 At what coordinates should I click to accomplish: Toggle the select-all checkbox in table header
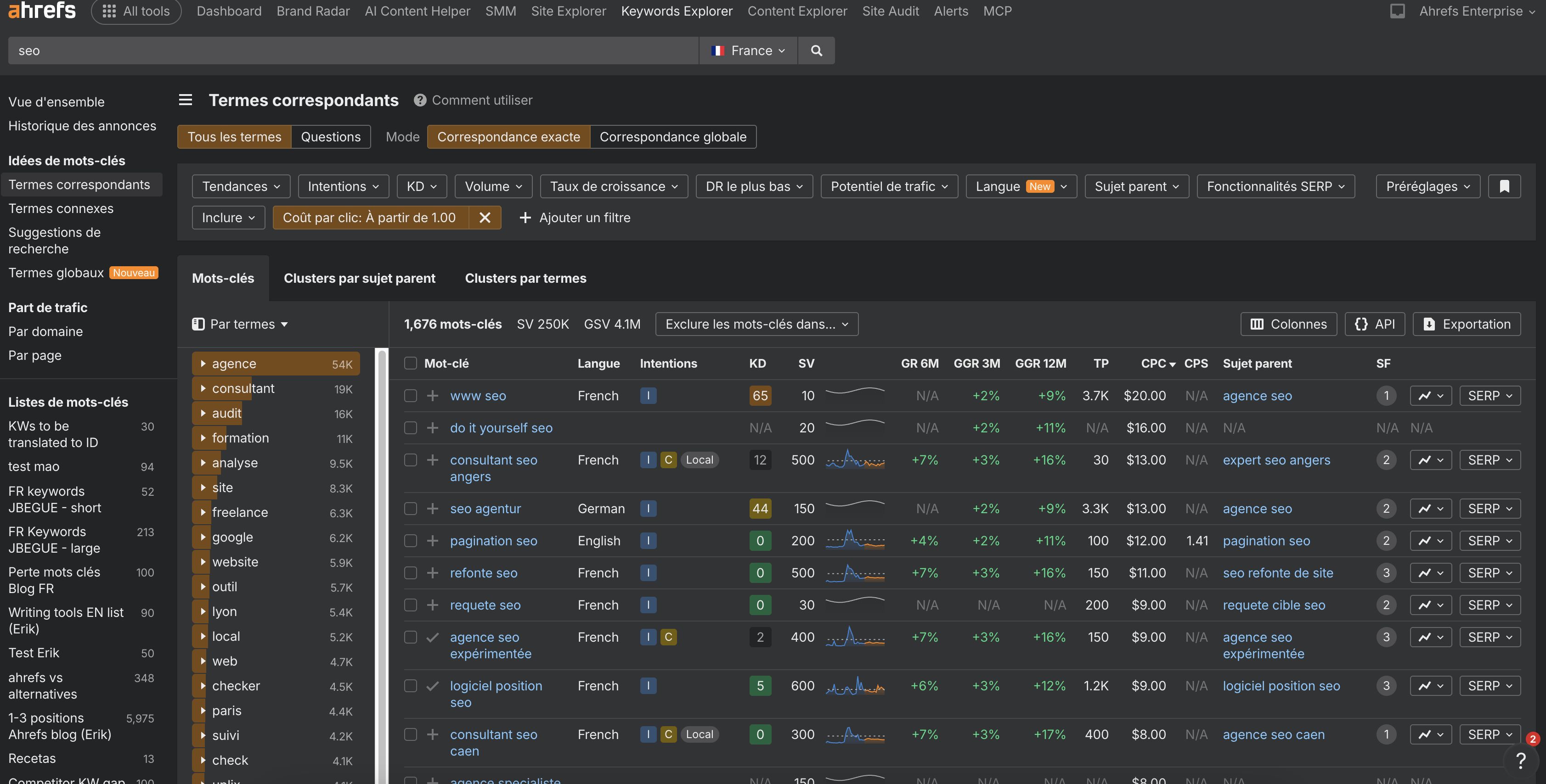(x=411, y=363)
